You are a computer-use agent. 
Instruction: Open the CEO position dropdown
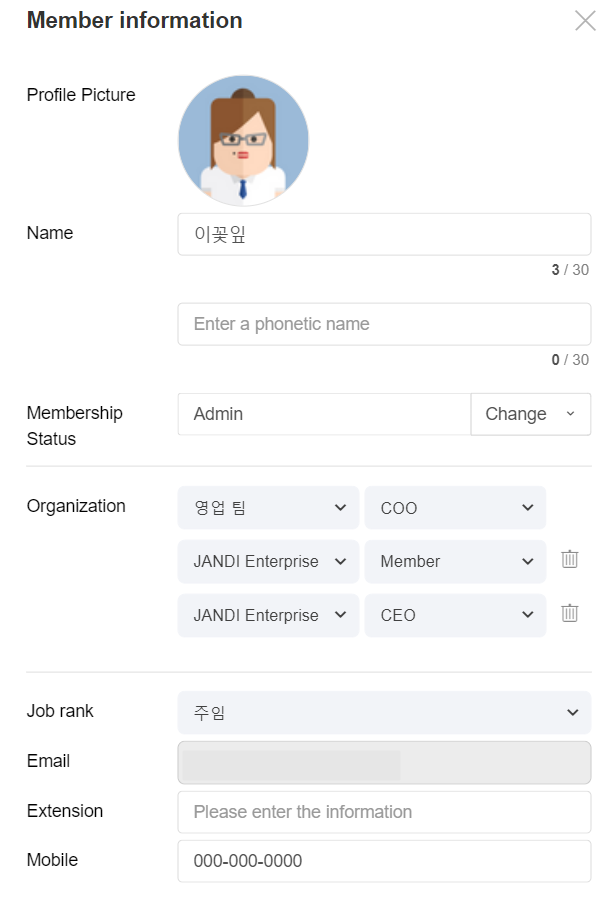tap(455, 615)
